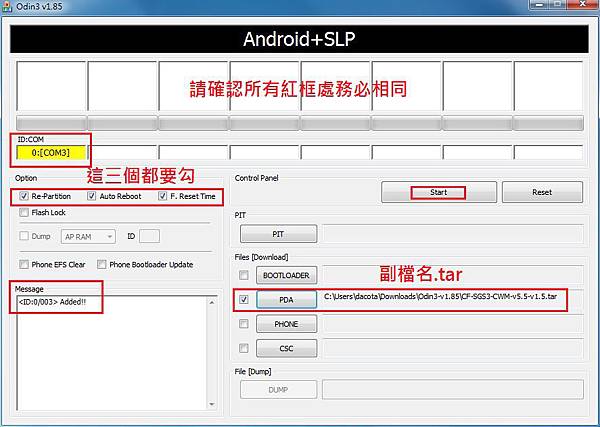Check the Phone EFS Clear option
600x427 pixels.
24,264
